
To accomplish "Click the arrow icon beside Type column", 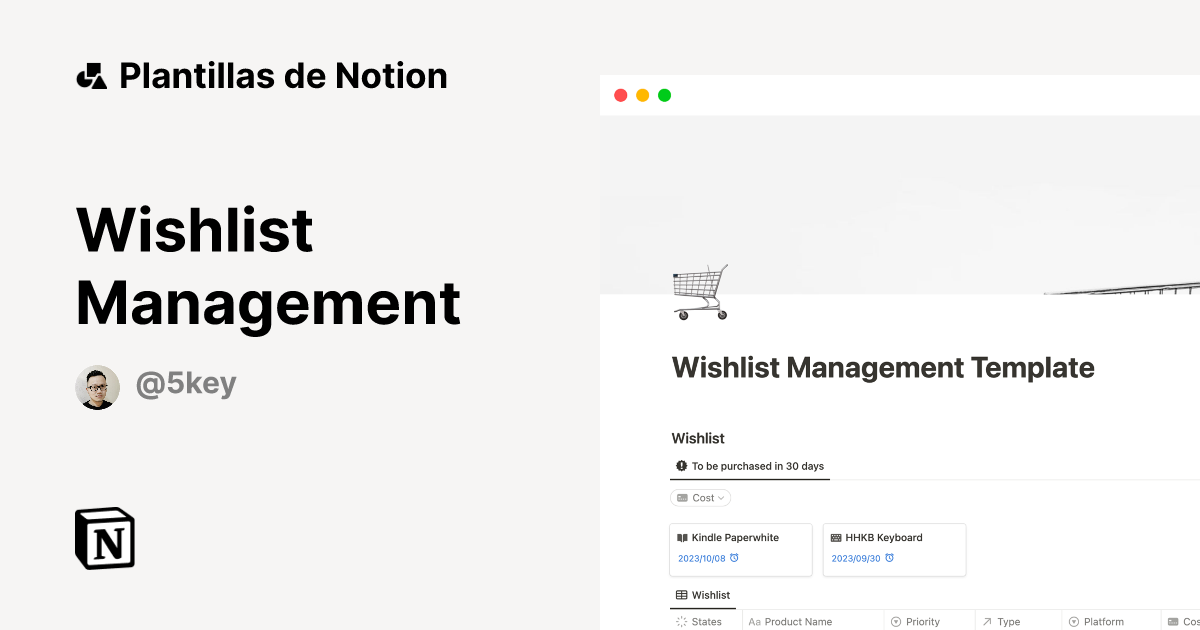I will tap(987, 621).
